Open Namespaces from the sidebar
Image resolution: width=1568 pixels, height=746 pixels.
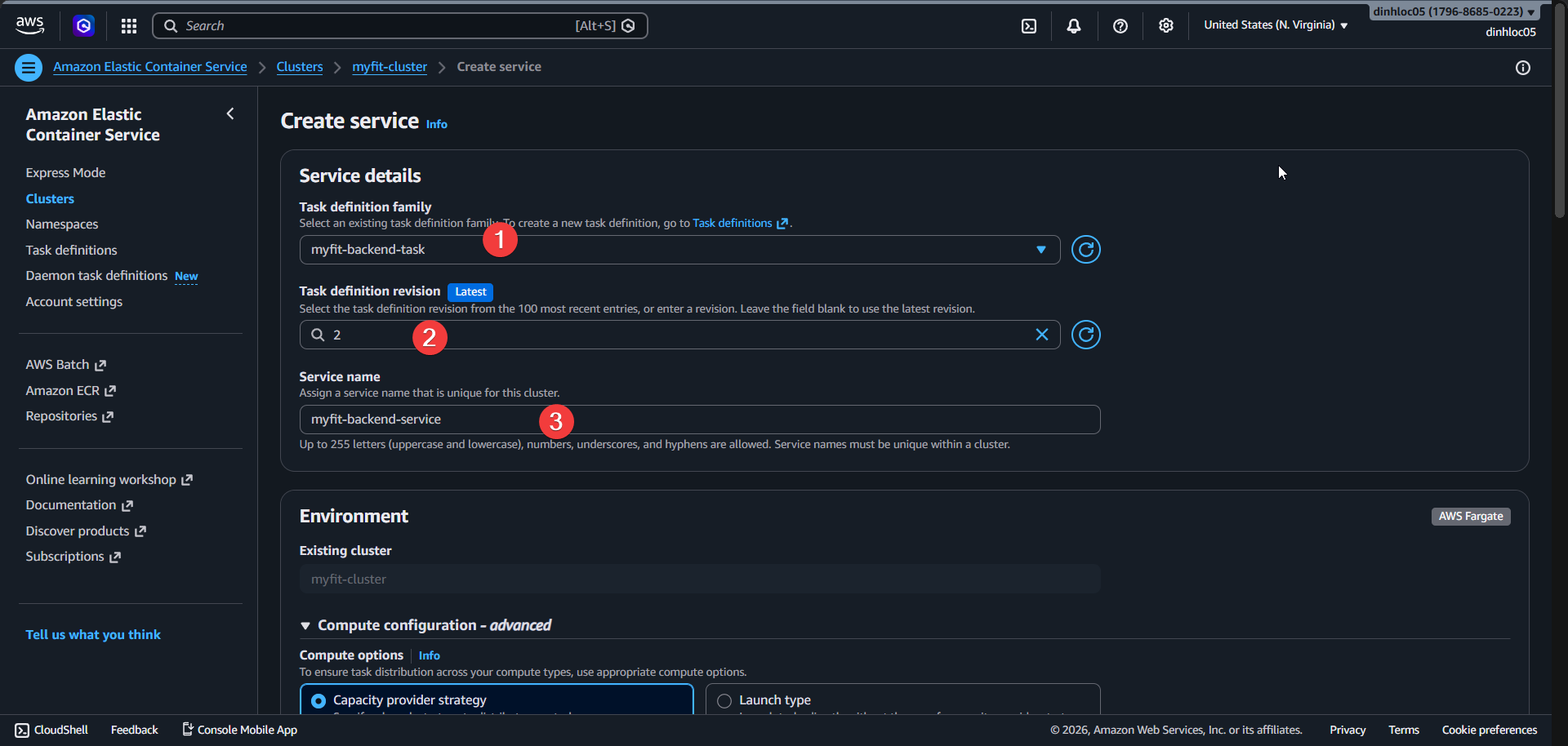[x=61, y=224]
